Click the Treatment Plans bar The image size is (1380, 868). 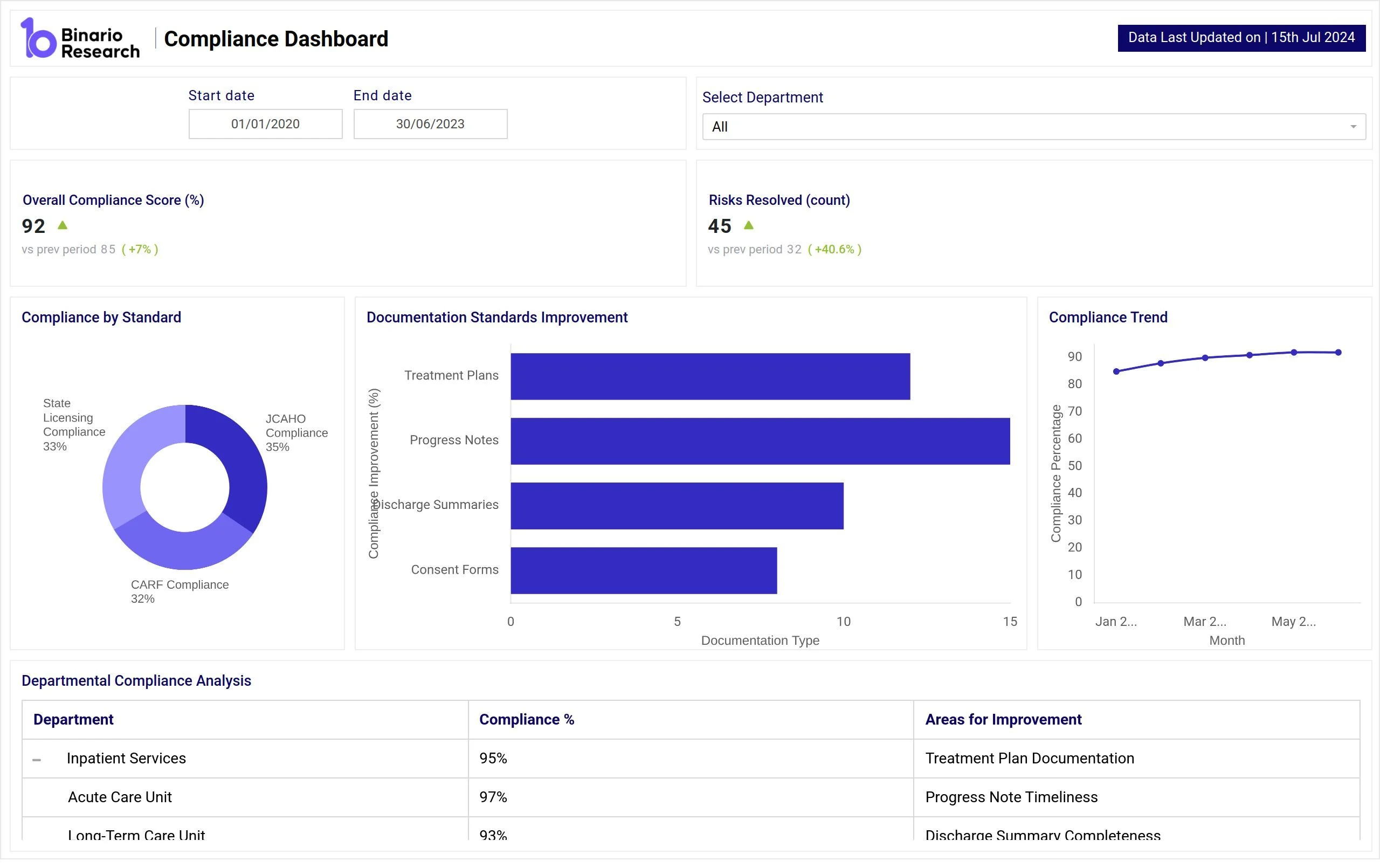tap(710, 376)
